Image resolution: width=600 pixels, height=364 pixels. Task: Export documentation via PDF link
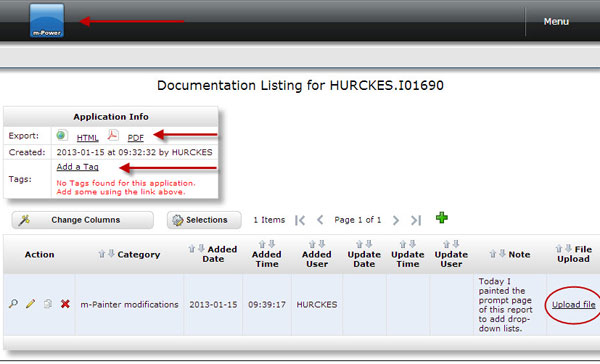pos(135,138)
